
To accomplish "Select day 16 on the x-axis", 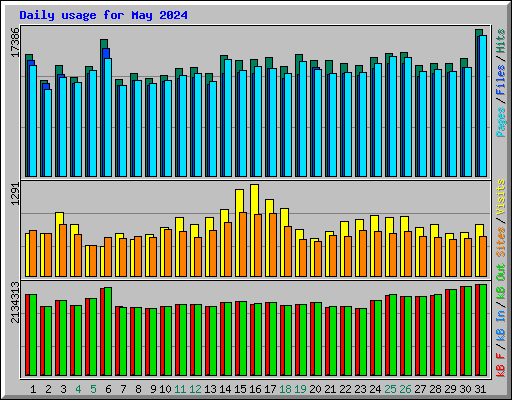I will click(255, 389).
